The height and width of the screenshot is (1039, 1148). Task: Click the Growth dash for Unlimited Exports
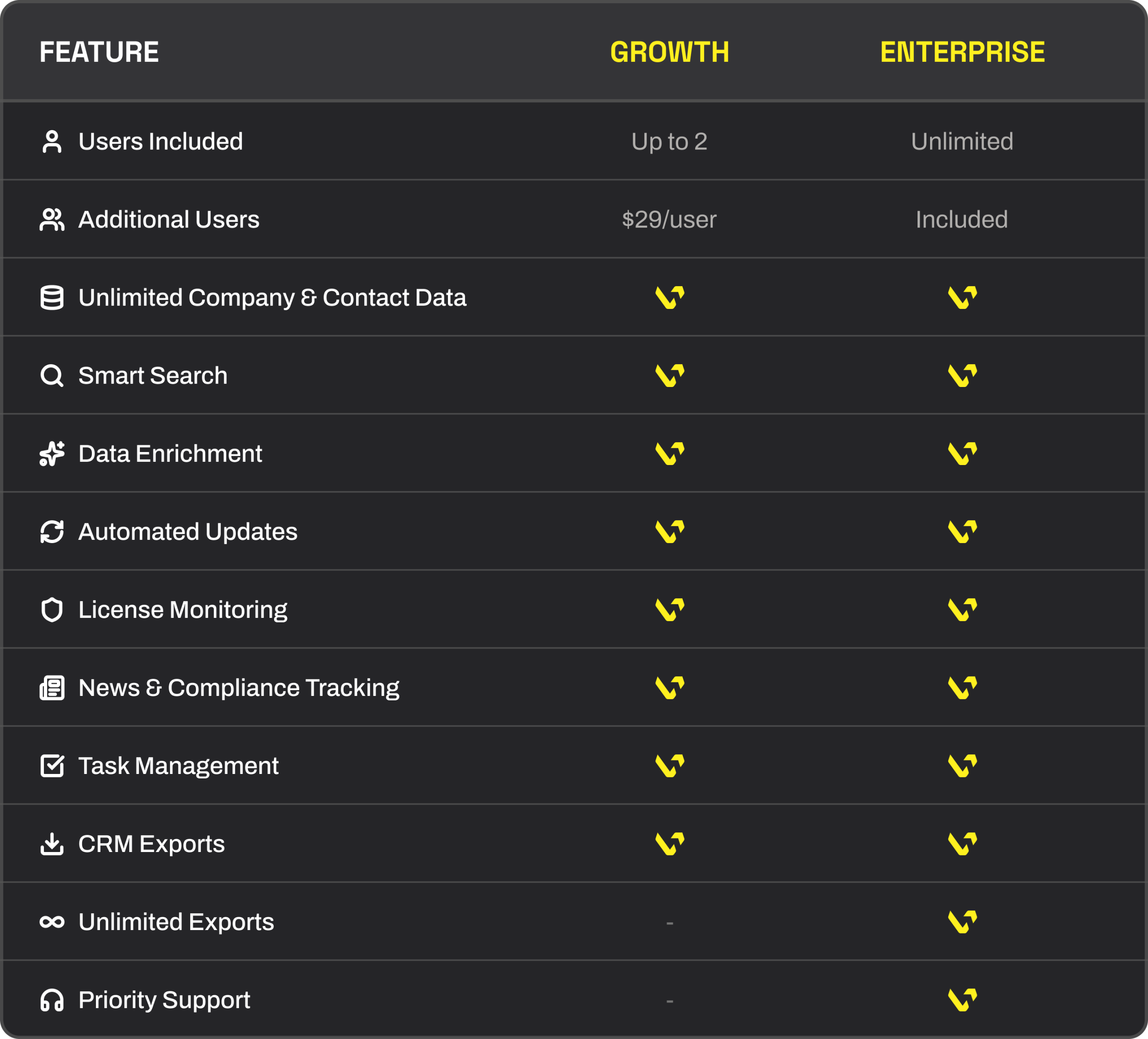click(670, 922)
